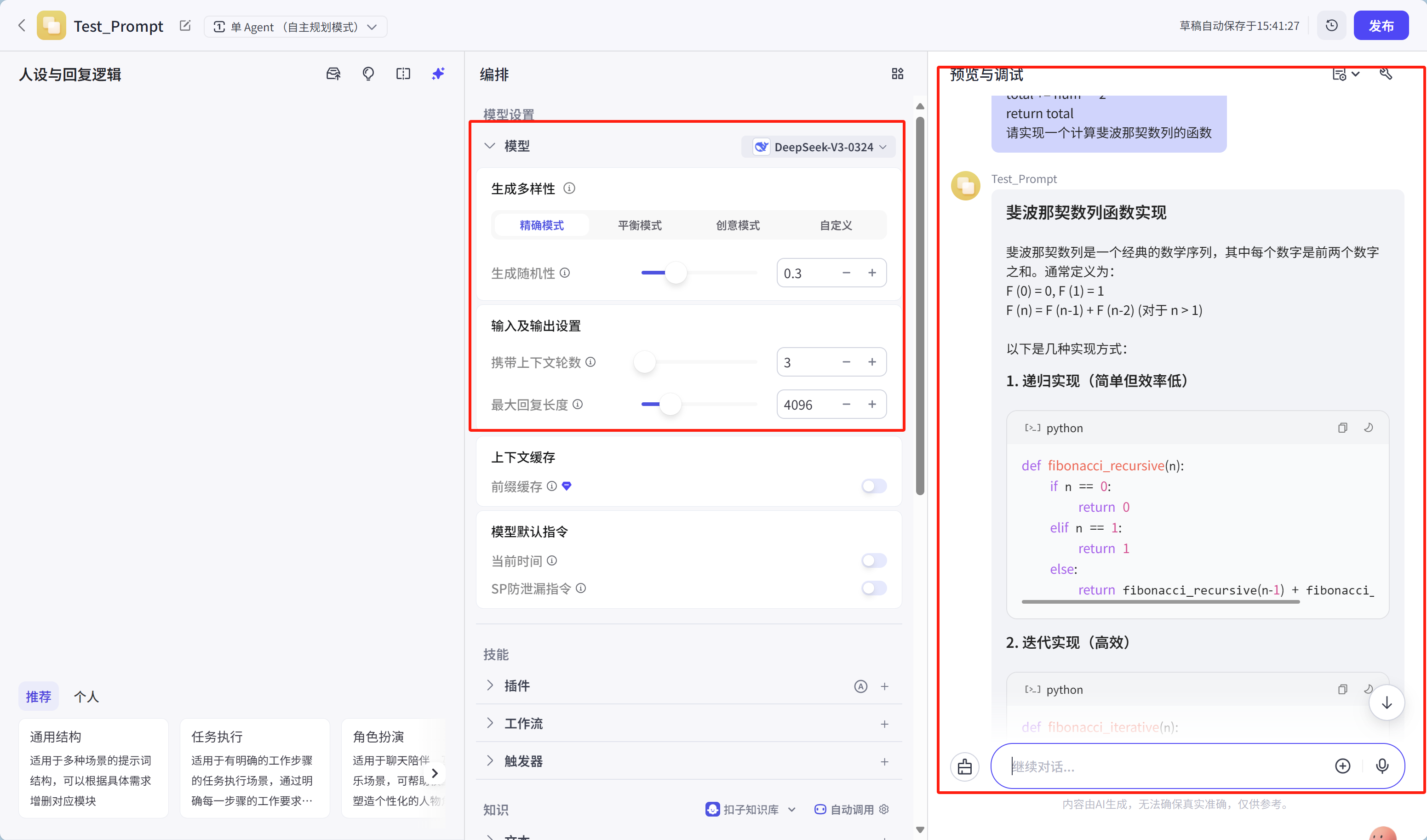Click the AI optimize sparkle icon

click(x=438, y=74)
